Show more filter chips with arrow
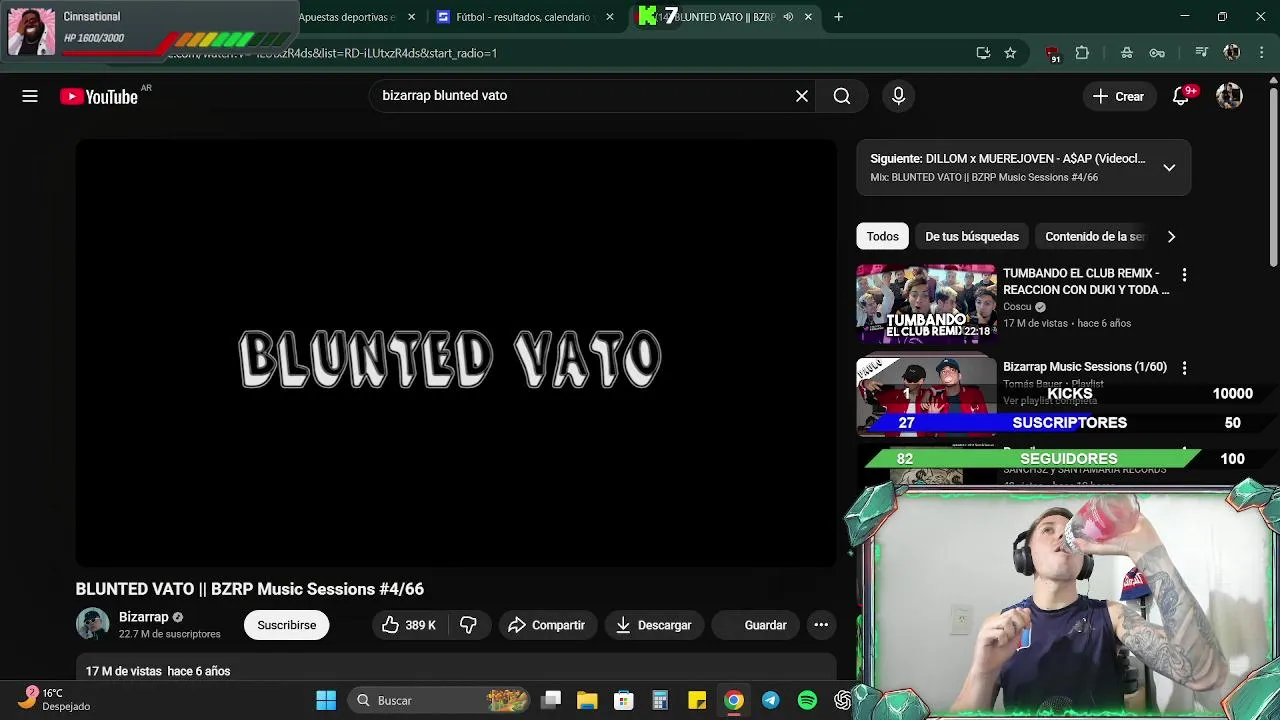Screen dimensions: 1280x720 [1171, 237]
